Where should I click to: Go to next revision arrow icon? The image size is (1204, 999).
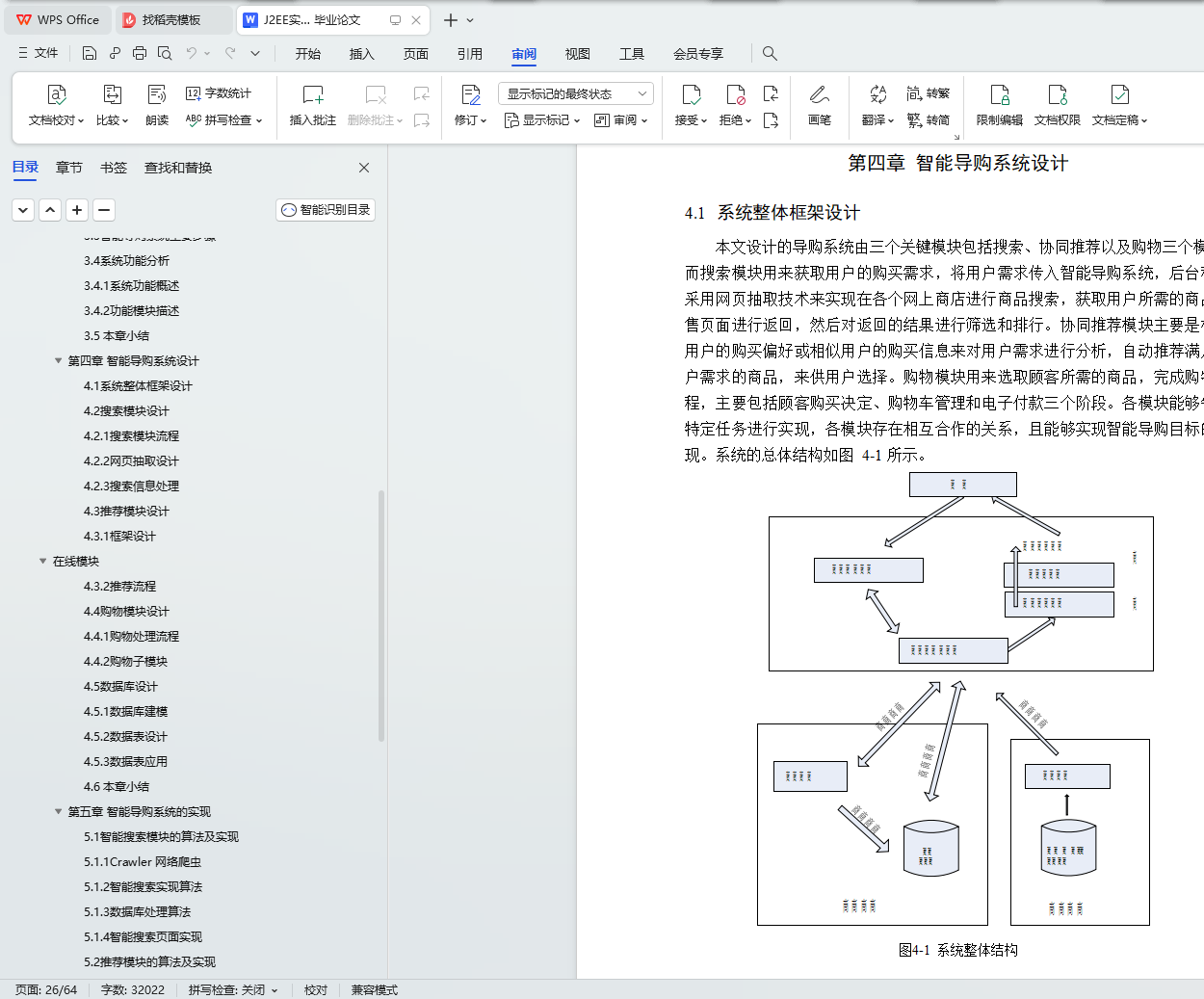pos(771,120)
